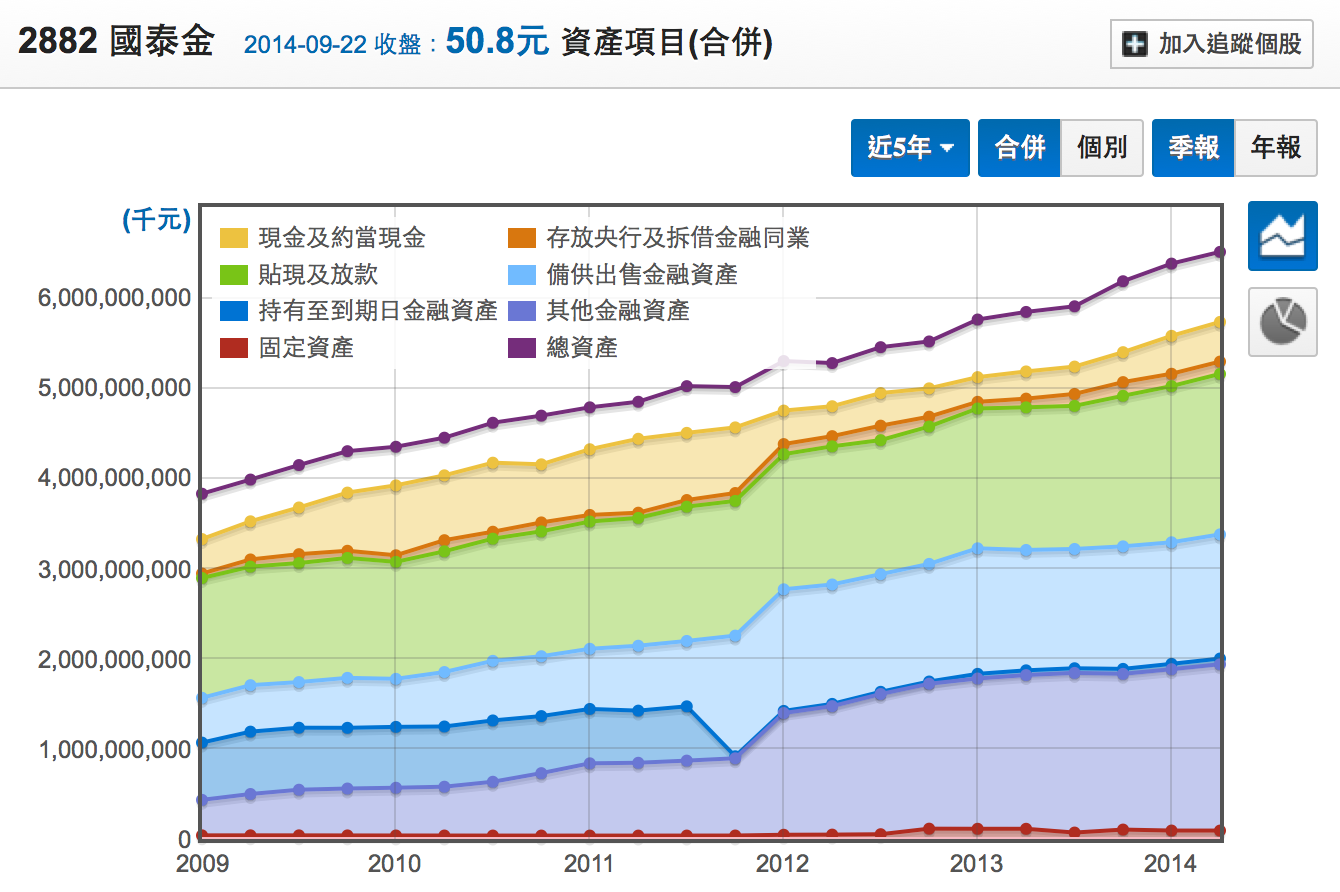Click last 總資產 data point in 2014
Viewport: 1340px width, 892px height.
click(1219, 252)
